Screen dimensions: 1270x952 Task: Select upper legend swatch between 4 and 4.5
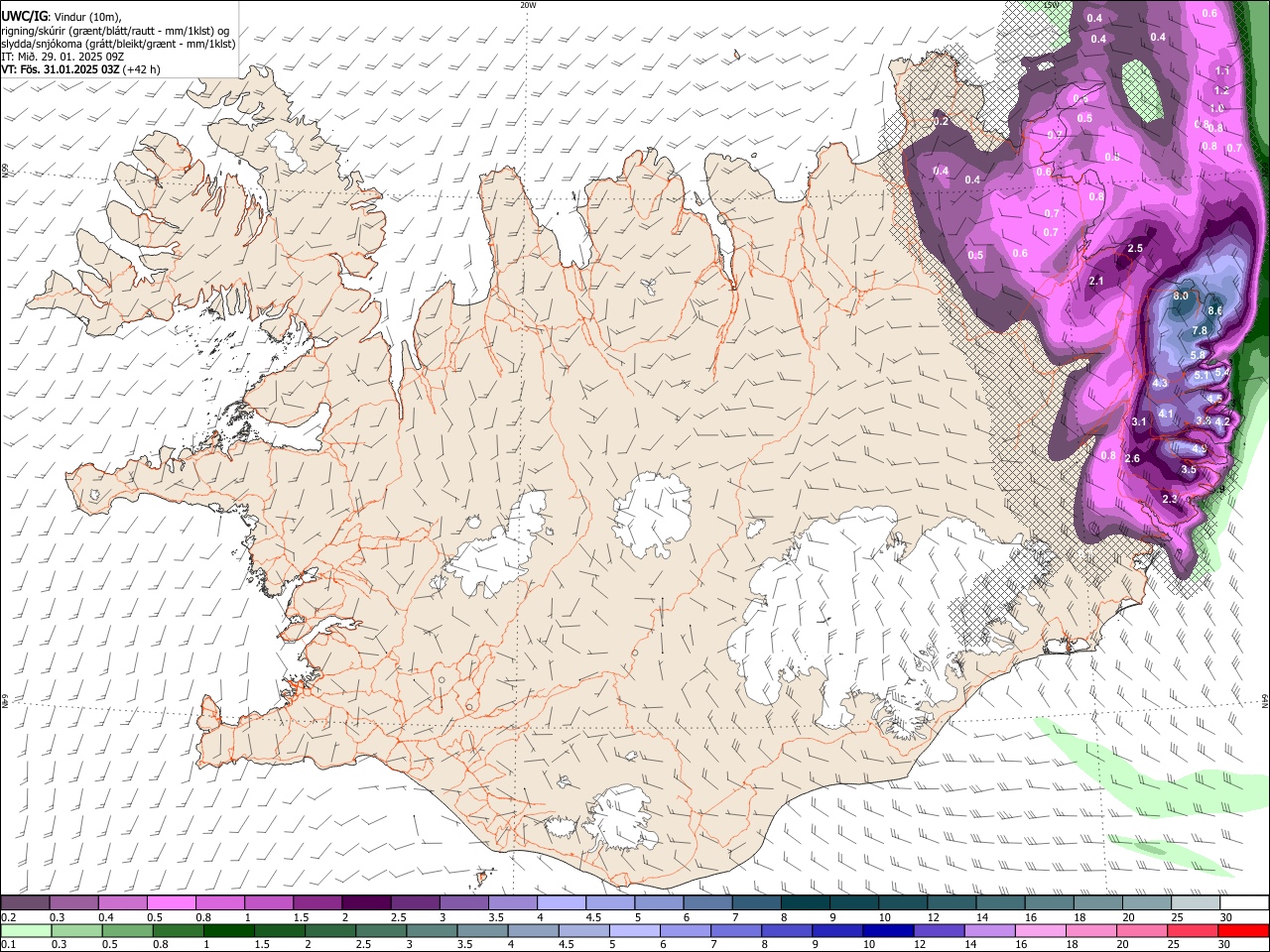click(562, 903)
